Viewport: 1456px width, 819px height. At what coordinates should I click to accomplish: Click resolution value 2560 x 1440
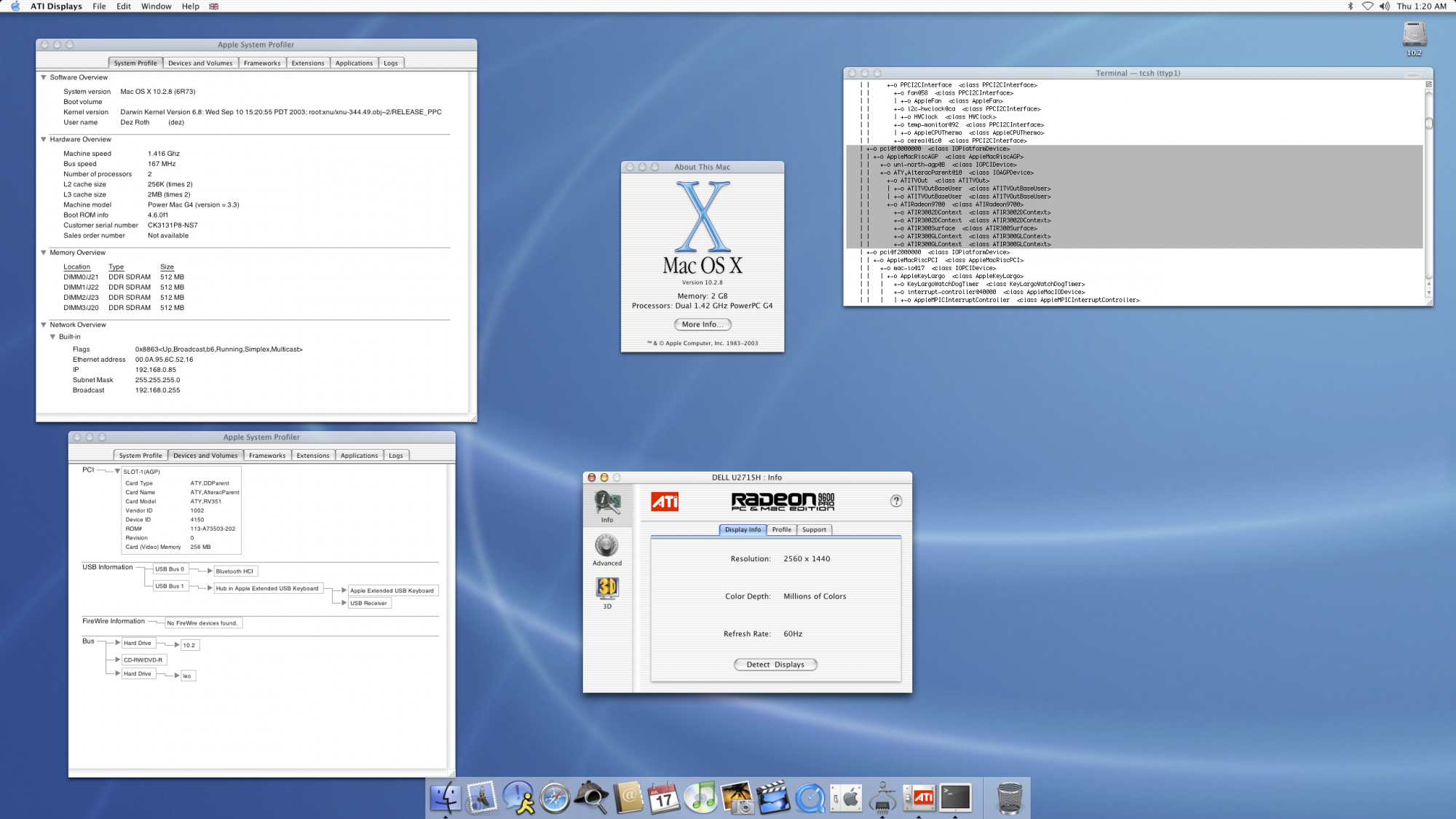click(x=807, y=558)
